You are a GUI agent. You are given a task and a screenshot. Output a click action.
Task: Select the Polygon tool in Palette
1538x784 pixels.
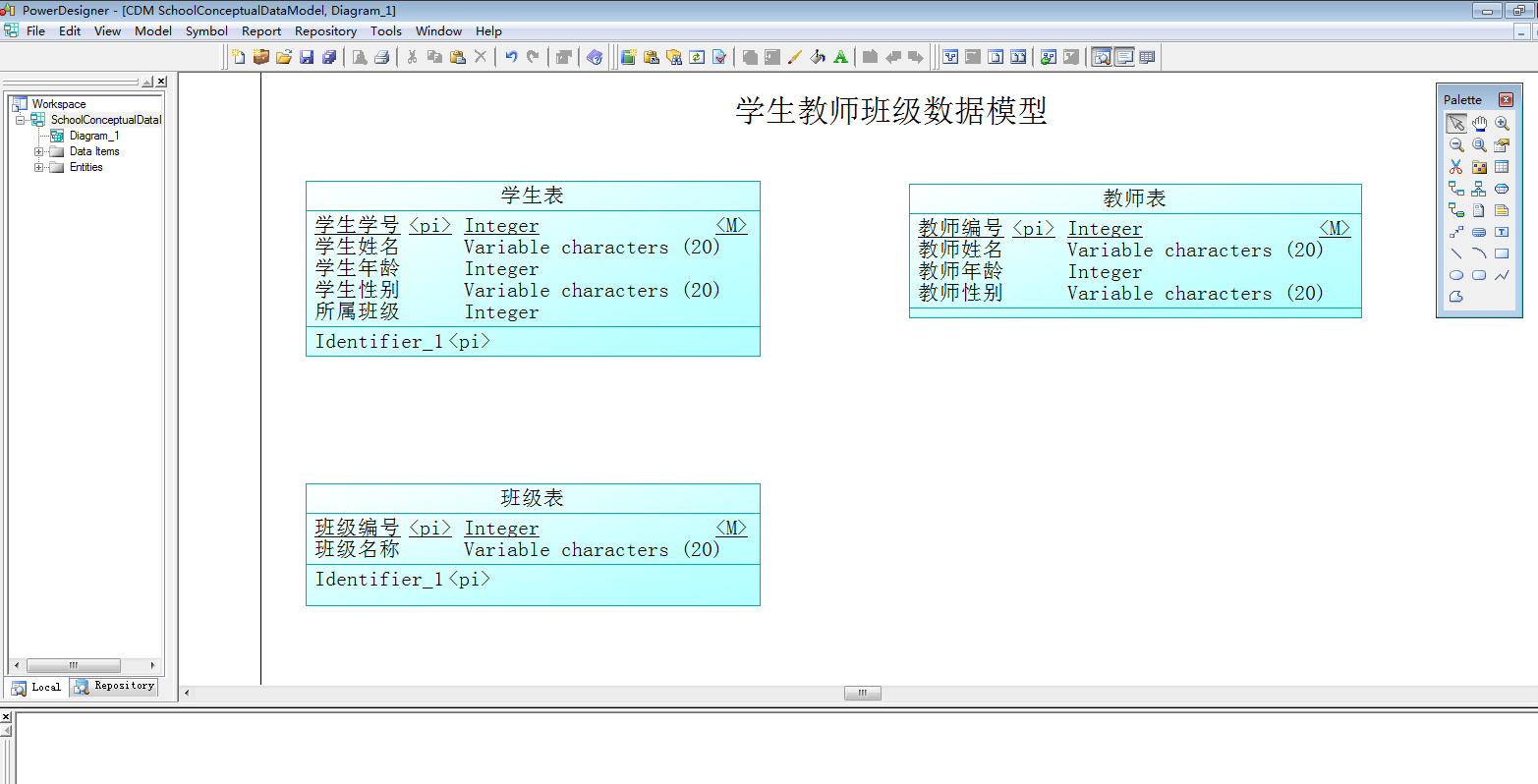click(x=1456, y=297)
